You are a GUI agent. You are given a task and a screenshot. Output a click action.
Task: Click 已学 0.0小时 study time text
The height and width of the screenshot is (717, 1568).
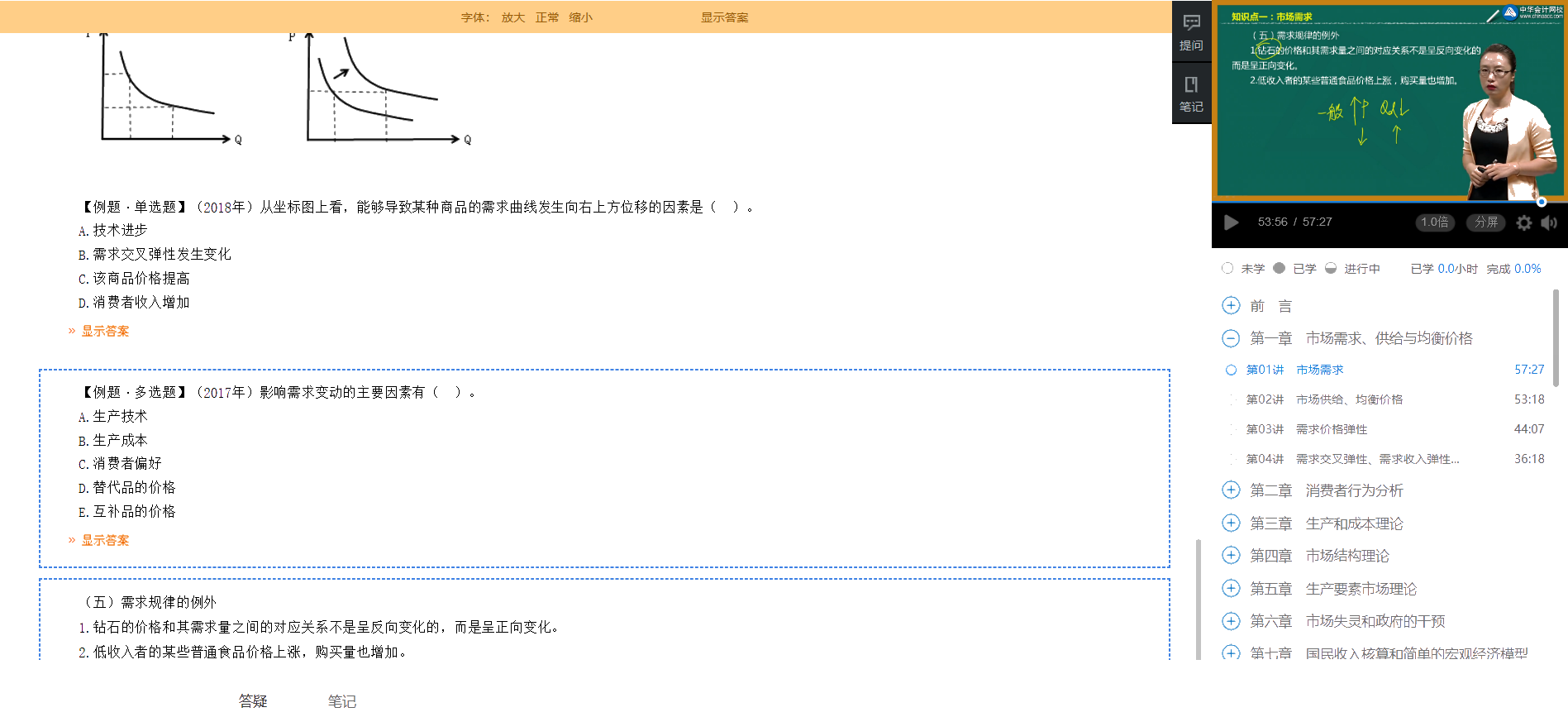[x=1444, y=269]
